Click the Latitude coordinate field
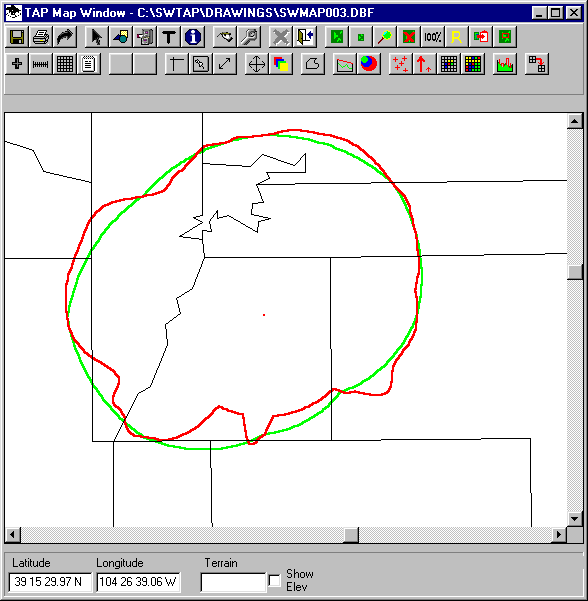Screen dimensions: 588x601 coord(50,582)
